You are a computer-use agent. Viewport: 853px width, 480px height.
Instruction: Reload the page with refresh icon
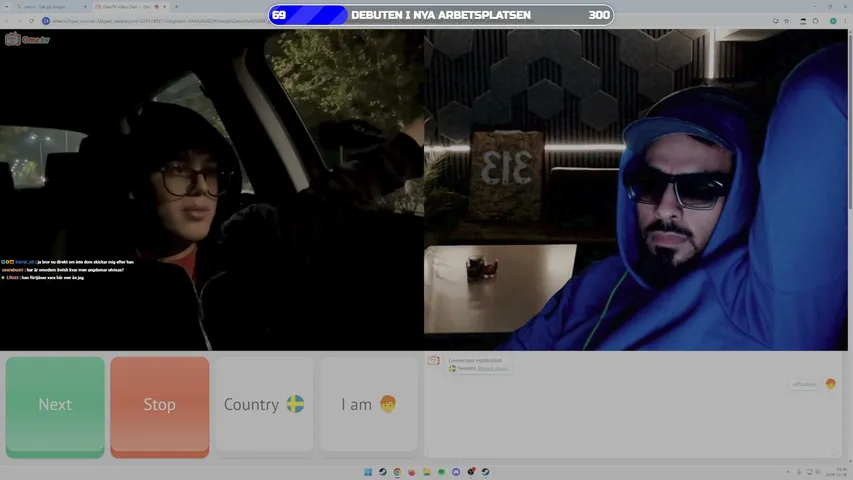tap(32, 21)
